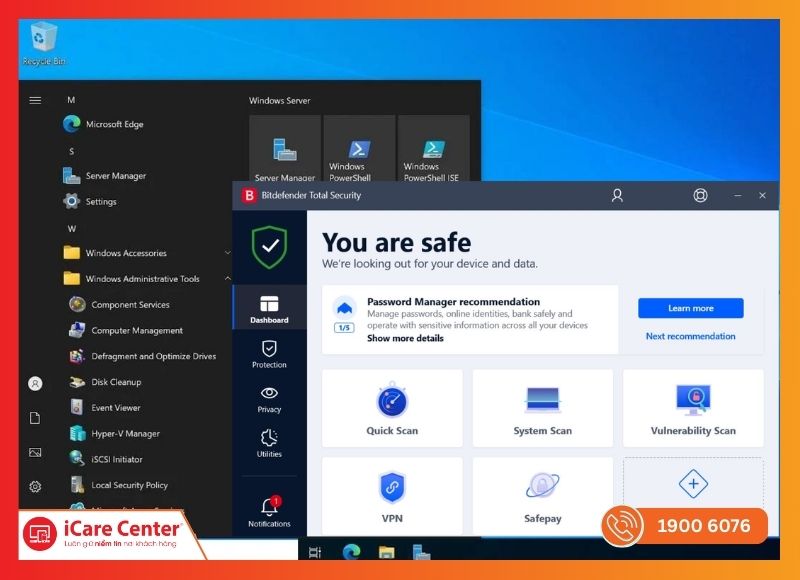Image resolution: width=800 pixels, height=580 pixels.
Task: Add a quick action with the plus tile
Action: coord(693,483)
